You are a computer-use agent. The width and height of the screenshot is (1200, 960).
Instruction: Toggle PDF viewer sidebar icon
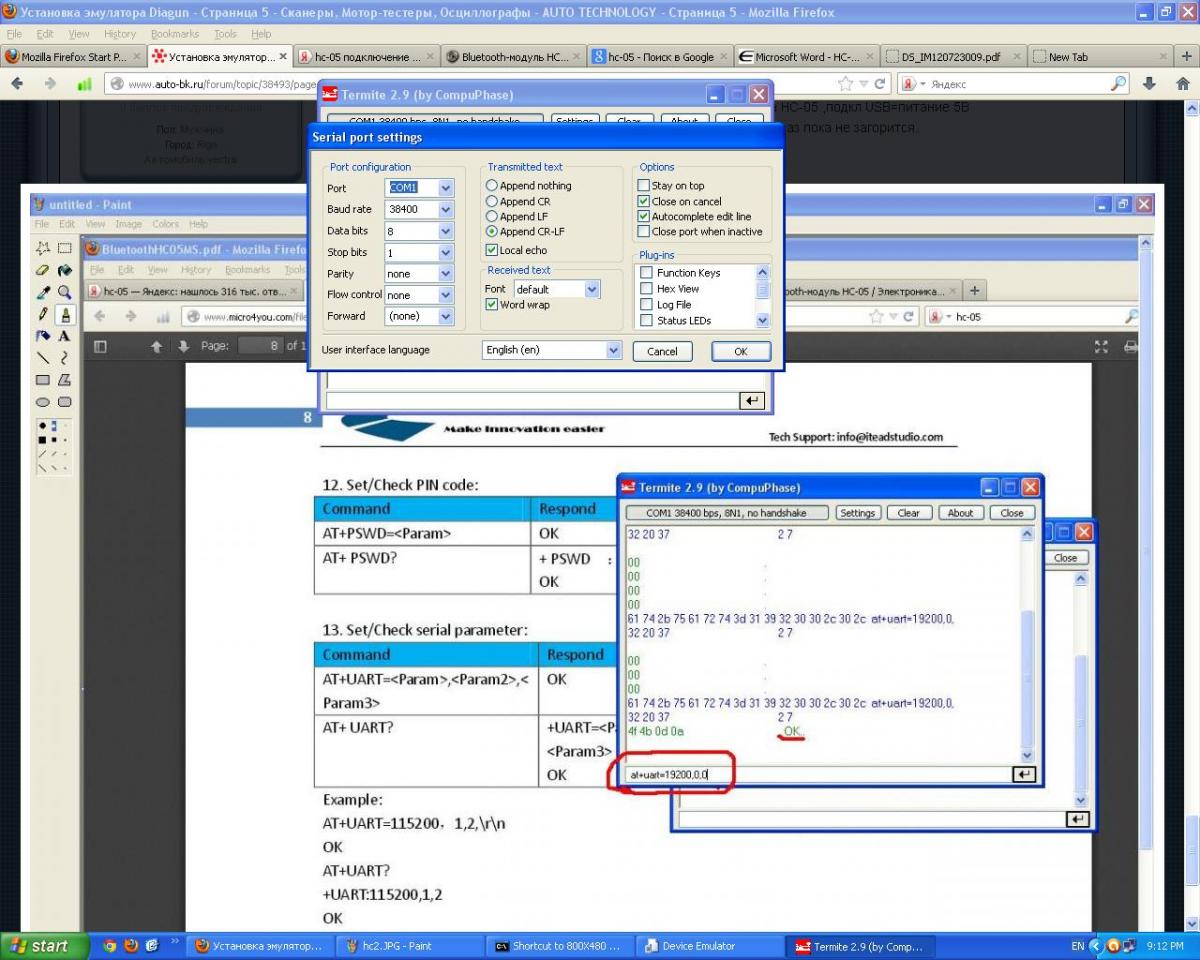tap(100, 346)
